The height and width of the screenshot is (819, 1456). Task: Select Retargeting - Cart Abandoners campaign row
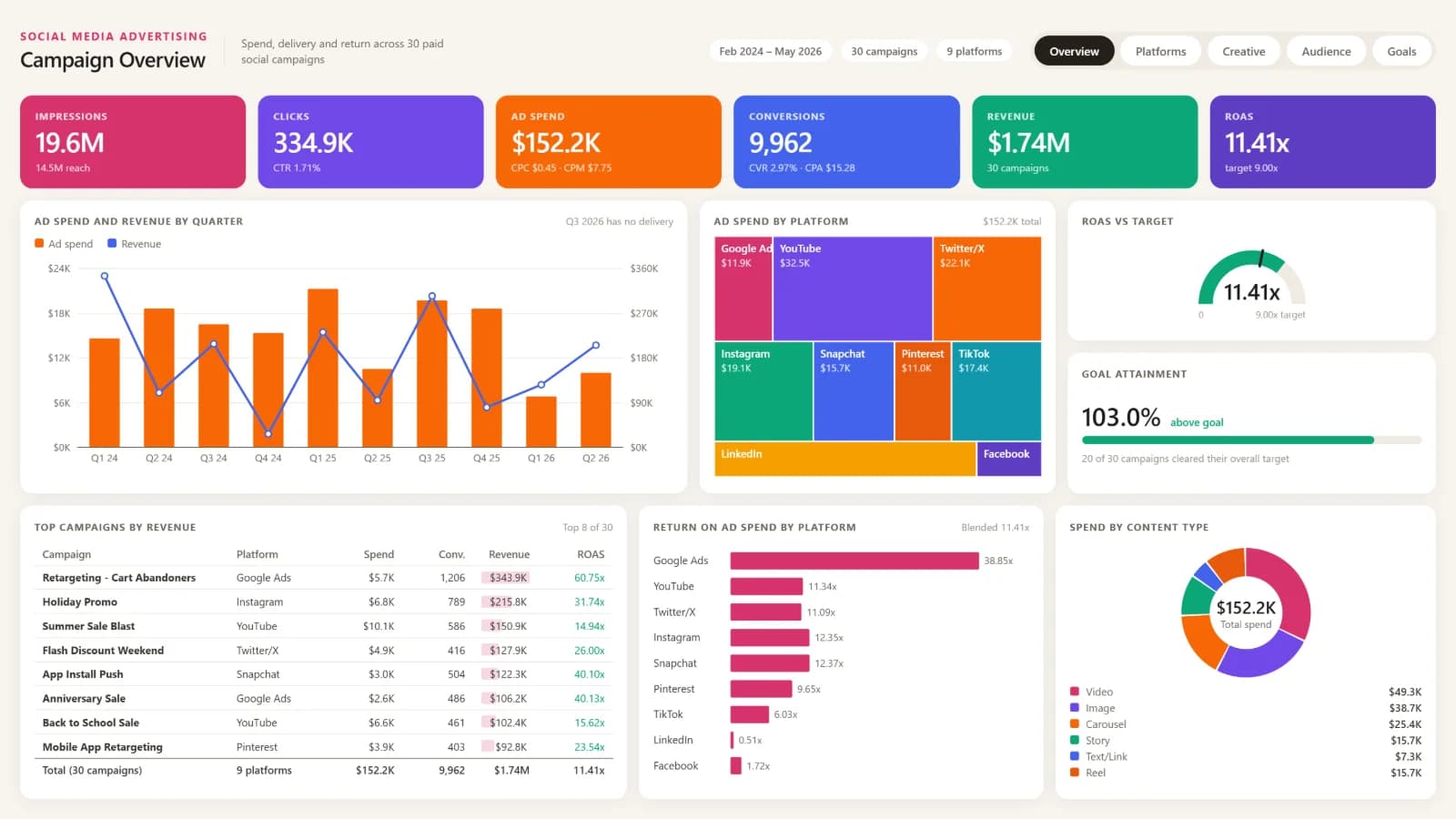(x=323, y=578)
